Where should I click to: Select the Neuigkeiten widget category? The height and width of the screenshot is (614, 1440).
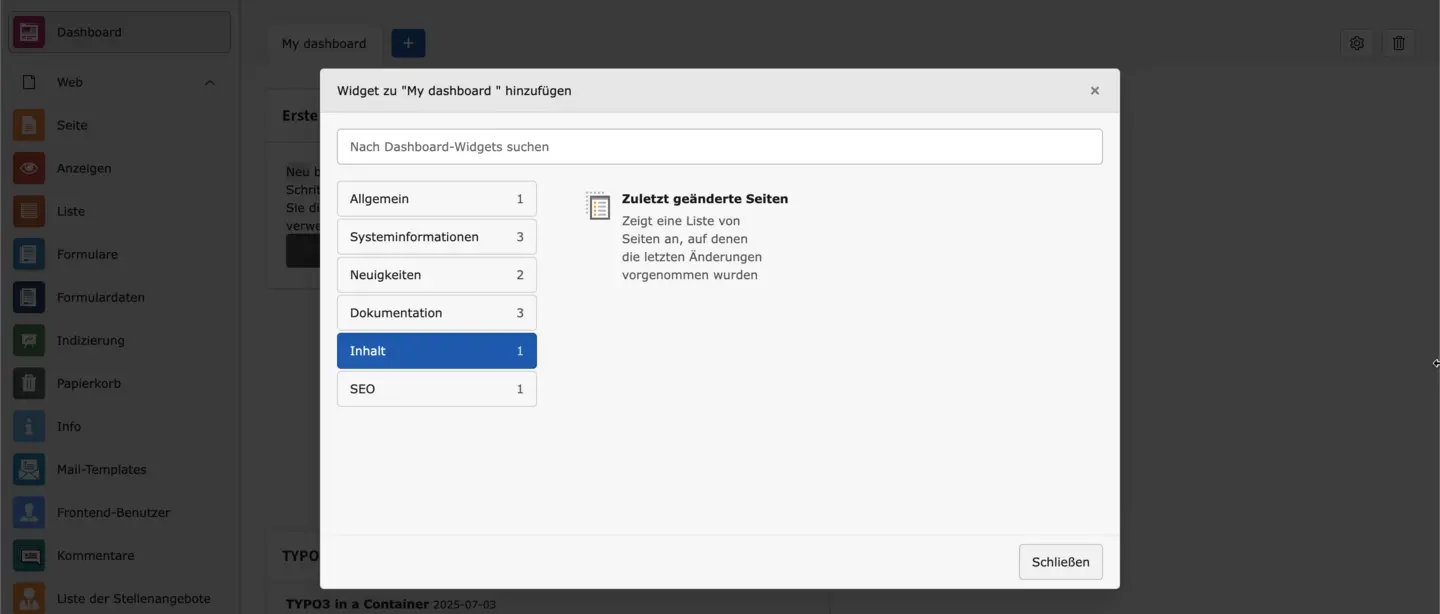tap(437, 275)
